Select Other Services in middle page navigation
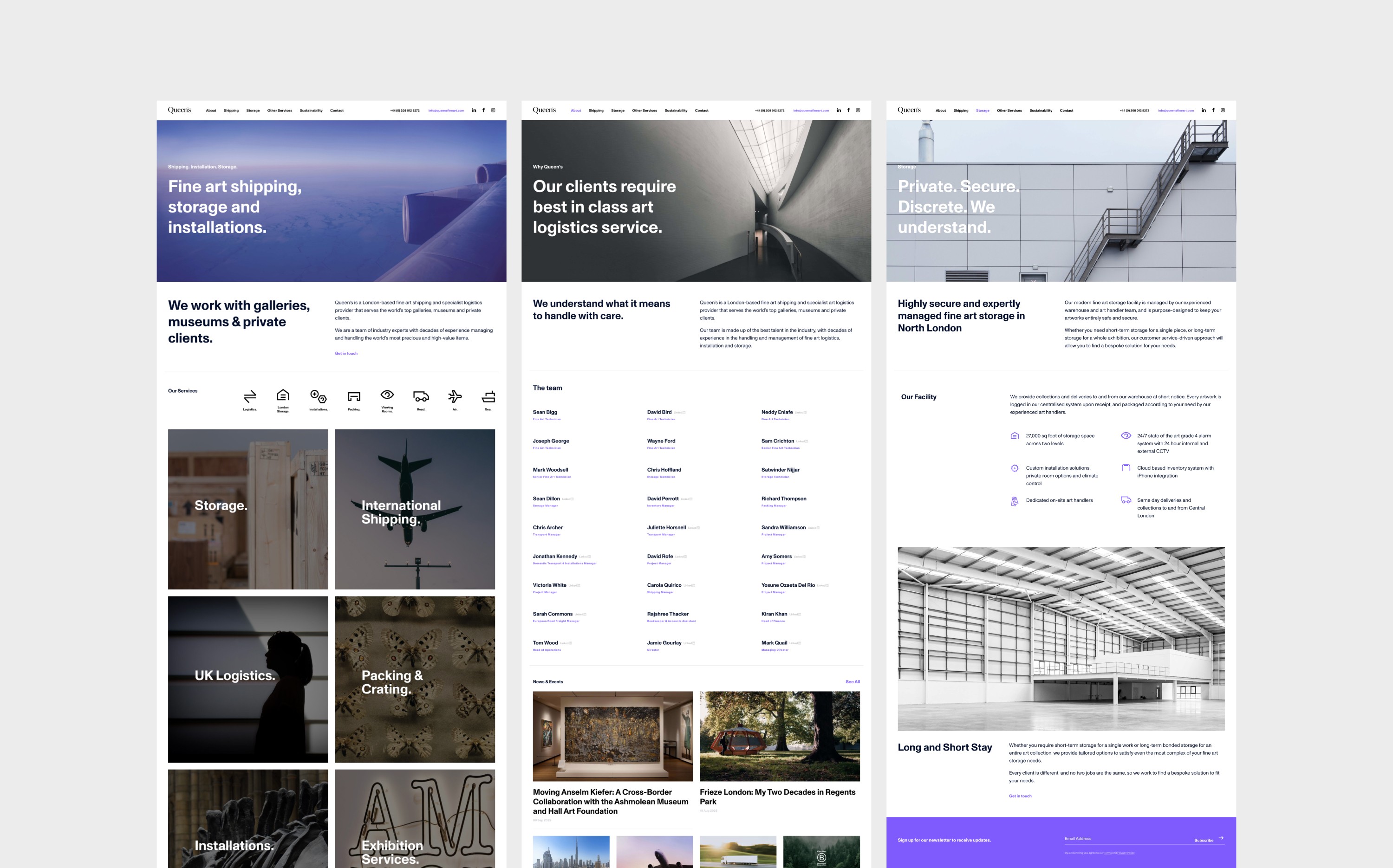The height and width of the screenshot is (868, 1393). (644, 111)
